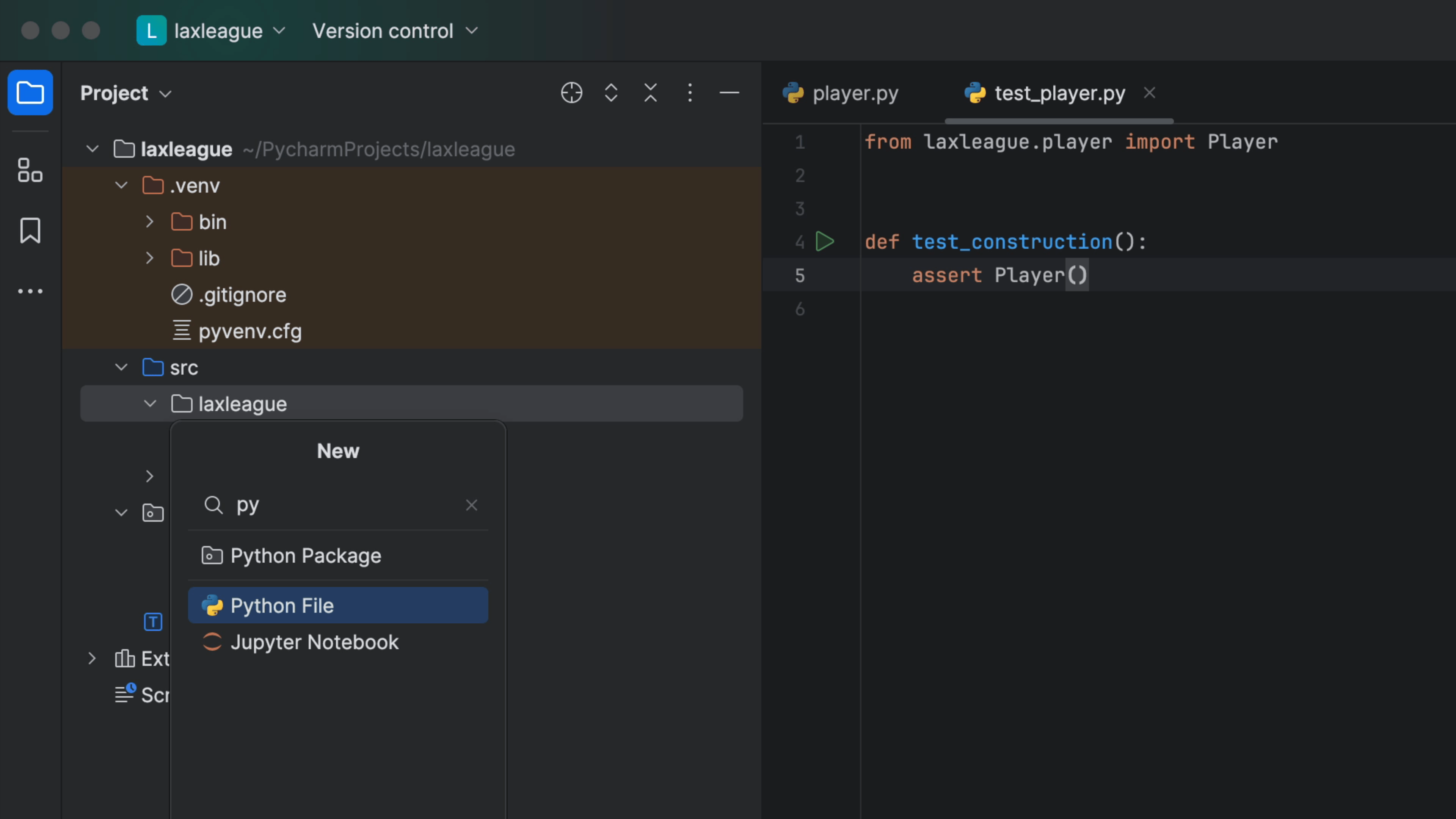Open the Version control dropdown
This screenshot has height=819, width=1456.
click(x=394, y=30)
